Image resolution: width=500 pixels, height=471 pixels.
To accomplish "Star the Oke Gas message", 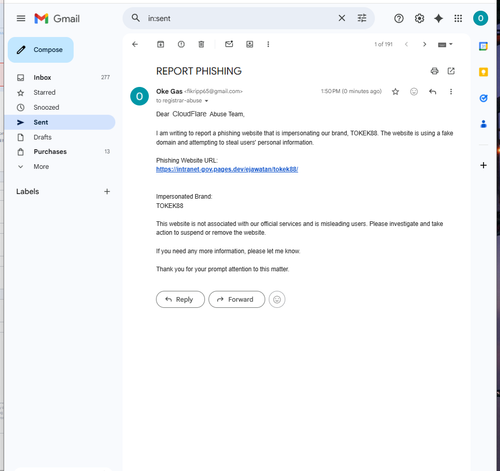I will click(x=395, y=92).
